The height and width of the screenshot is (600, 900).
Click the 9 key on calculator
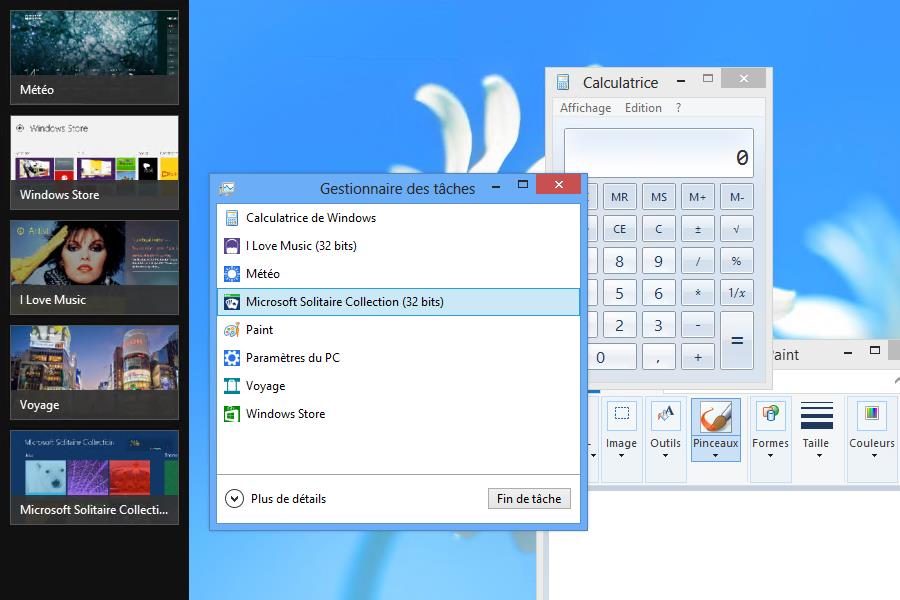coord(659,261)
